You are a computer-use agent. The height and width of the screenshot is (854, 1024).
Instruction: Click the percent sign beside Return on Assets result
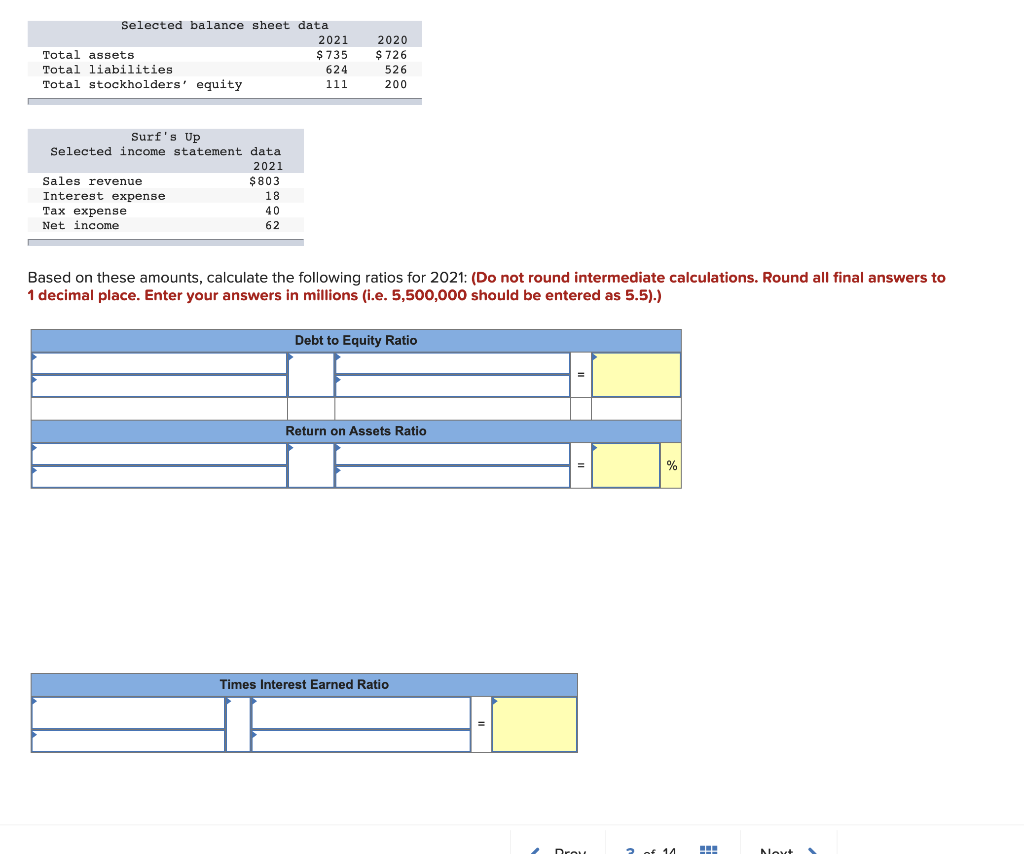click(671, 466)
